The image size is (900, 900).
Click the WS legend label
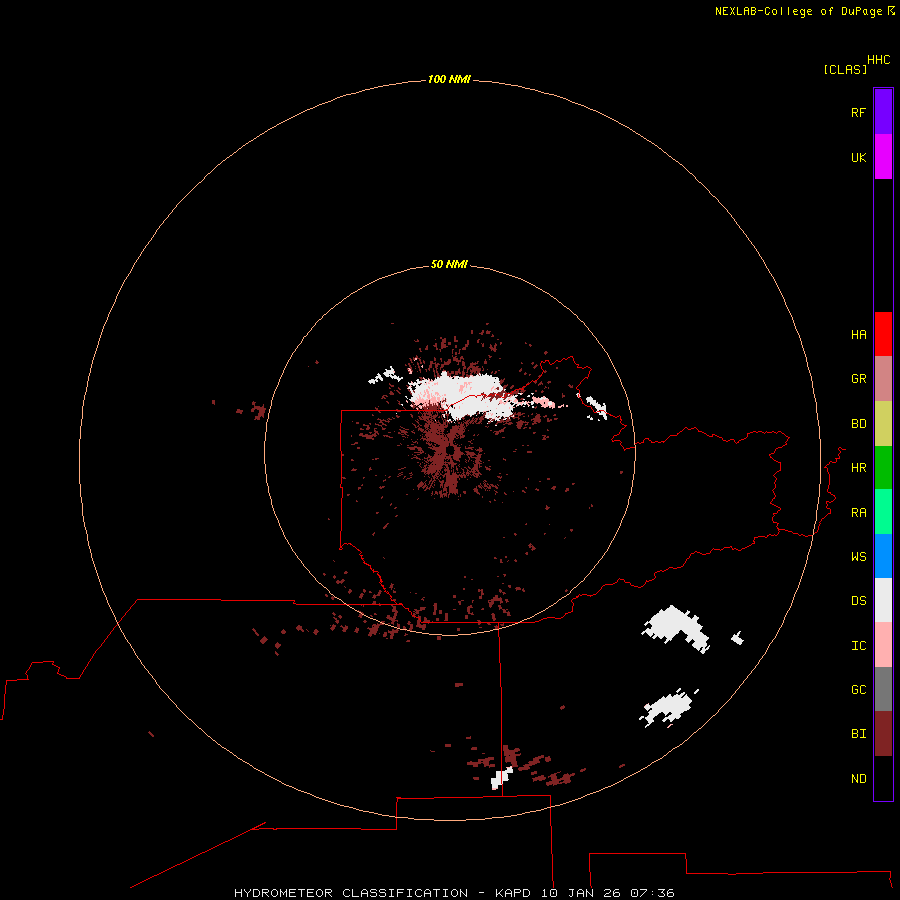point(858,556)
